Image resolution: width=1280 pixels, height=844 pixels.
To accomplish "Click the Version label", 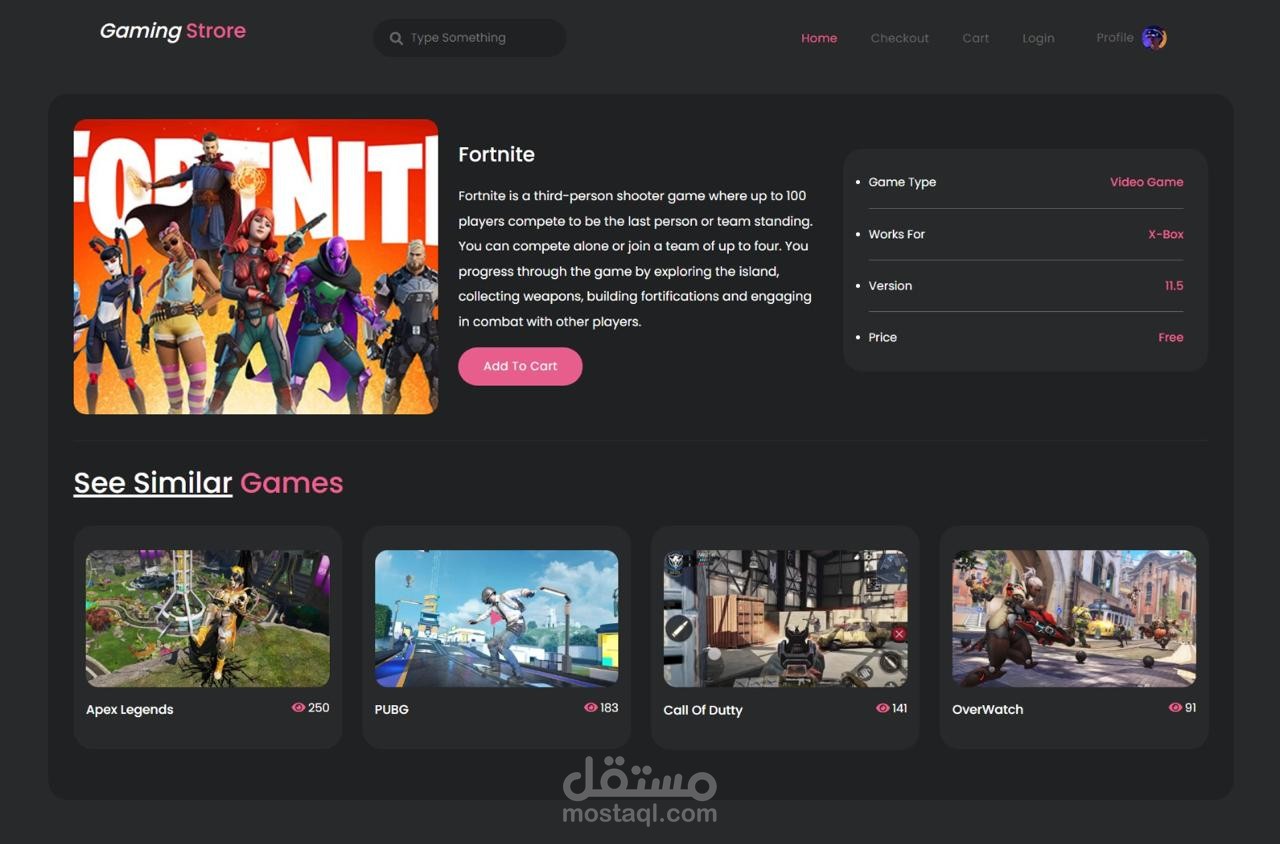I will [x=890, y=286].
